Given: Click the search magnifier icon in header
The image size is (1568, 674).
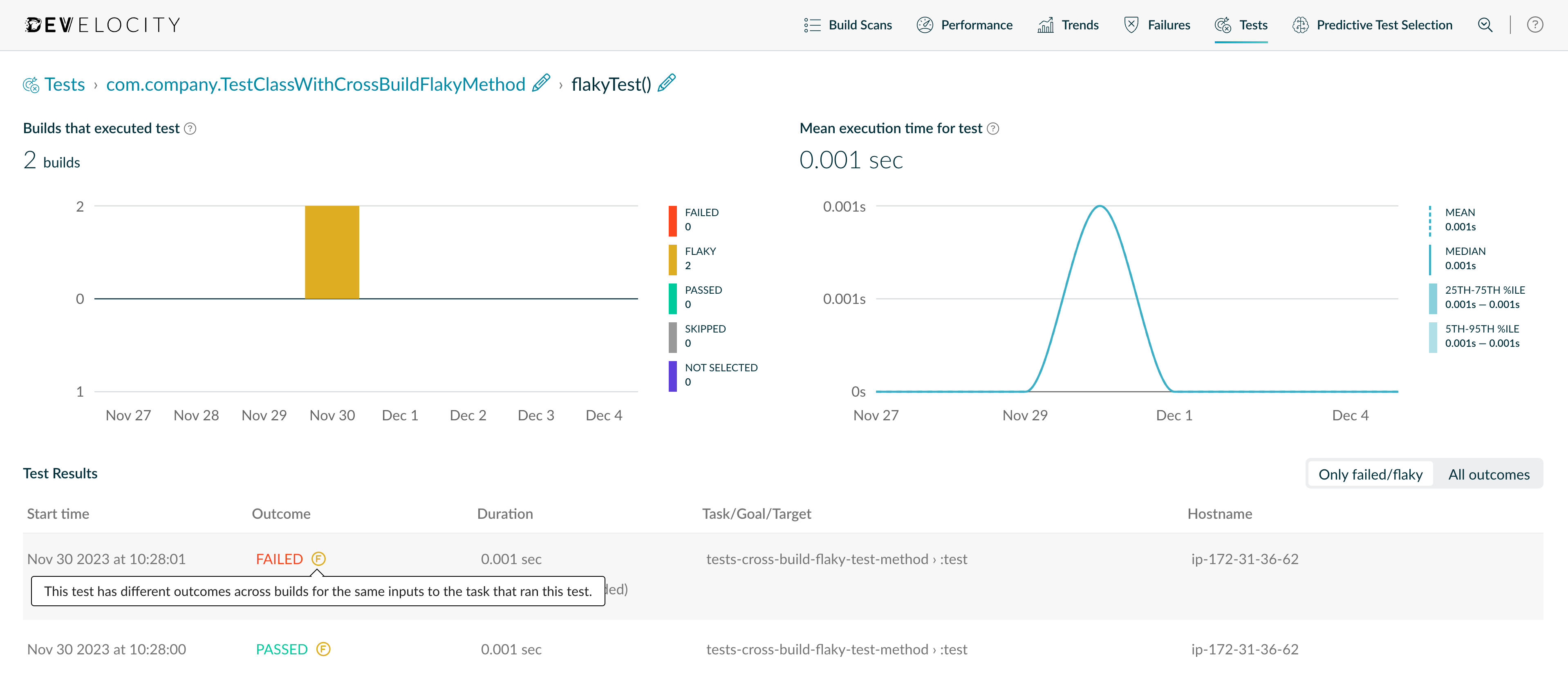Looking at the screenshot, I should (1485, 25).
